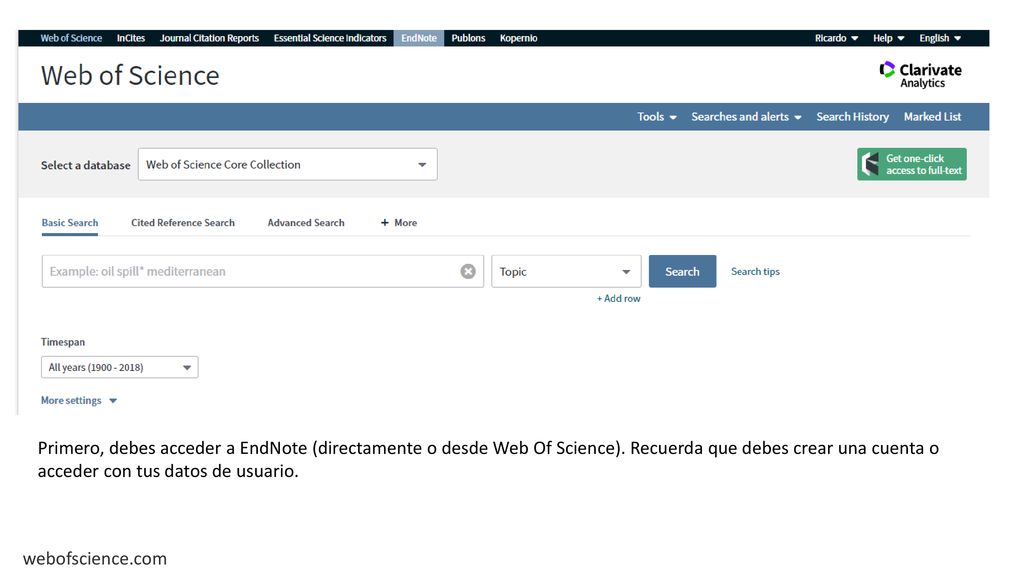This screenshot has height=576, width=1024.
Task: Open the Topic field dropdown
Action: [x=566, y=271]
